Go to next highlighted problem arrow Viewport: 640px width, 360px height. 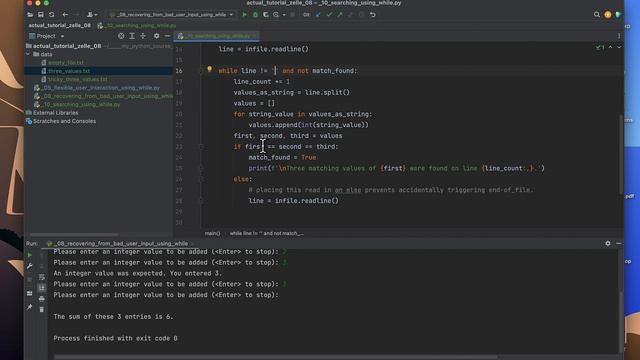619,47
